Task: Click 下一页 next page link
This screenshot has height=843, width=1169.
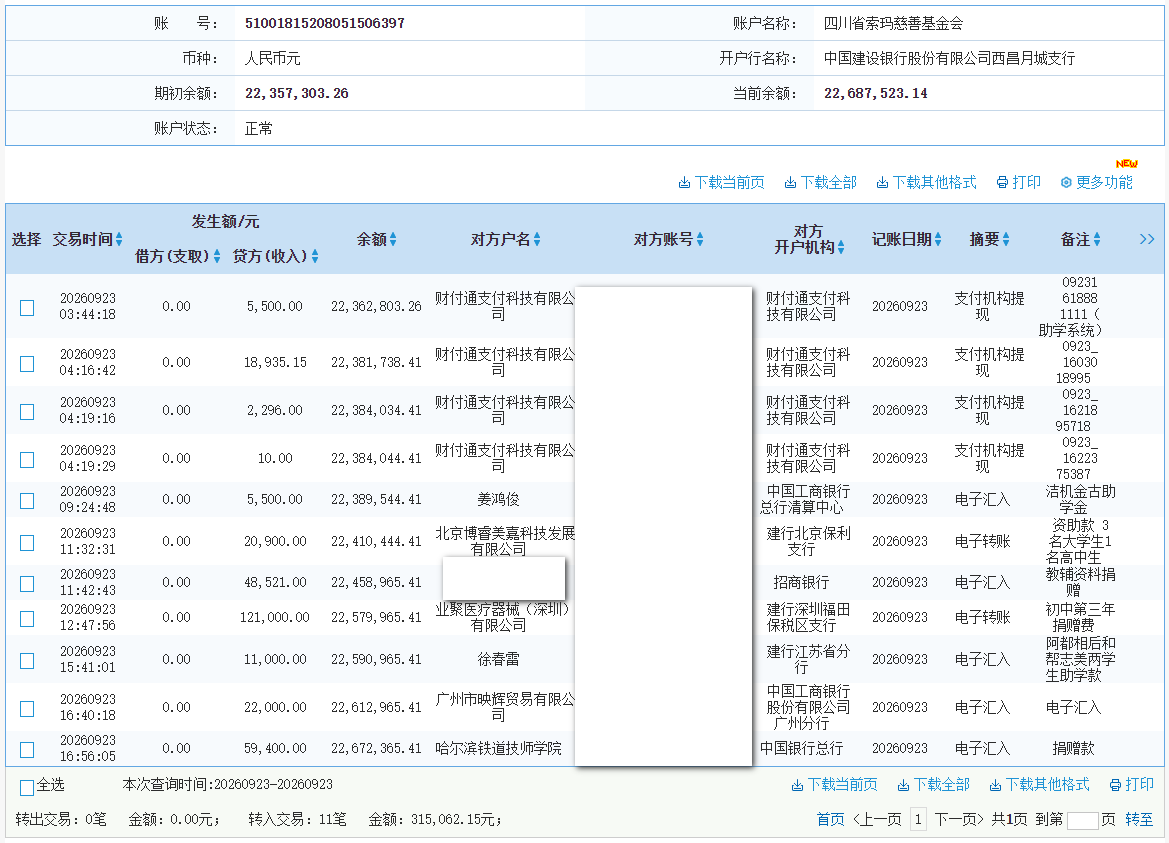Action: (959, 820)
